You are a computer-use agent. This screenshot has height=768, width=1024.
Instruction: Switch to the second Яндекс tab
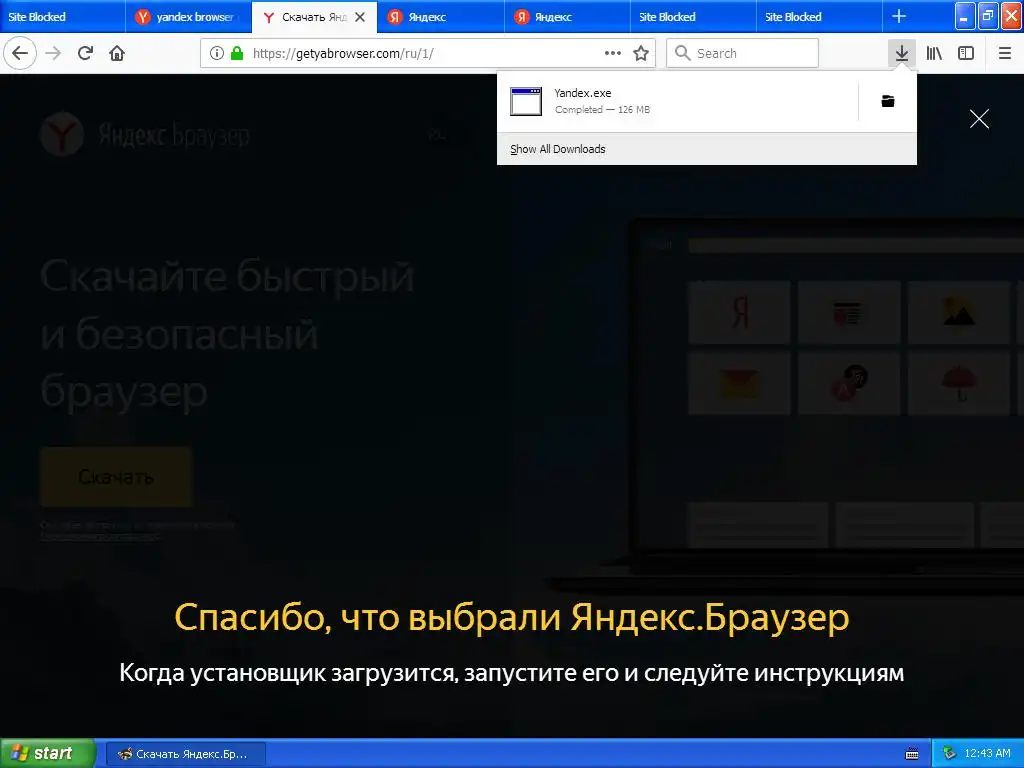click(x=567, y=17)
